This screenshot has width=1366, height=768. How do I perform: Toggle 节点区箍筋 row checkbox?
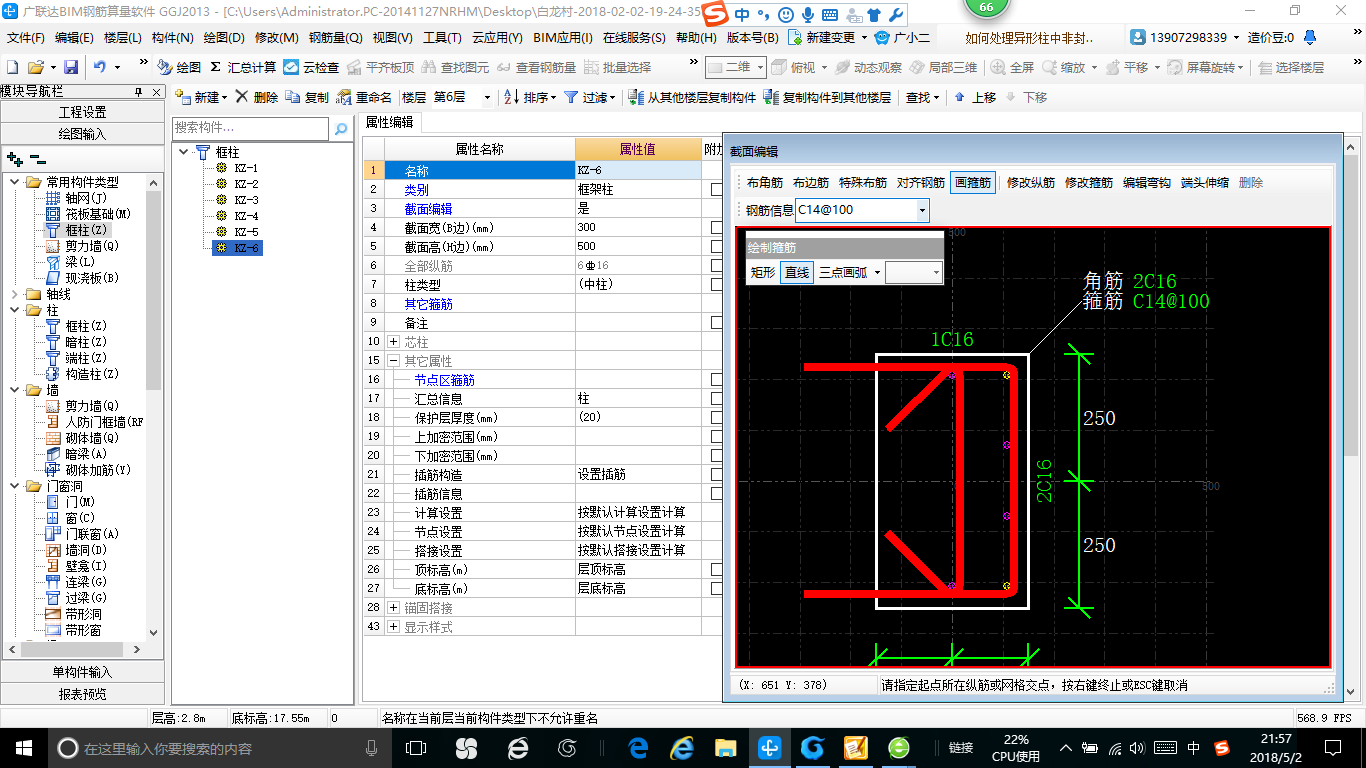click(716, 380)
